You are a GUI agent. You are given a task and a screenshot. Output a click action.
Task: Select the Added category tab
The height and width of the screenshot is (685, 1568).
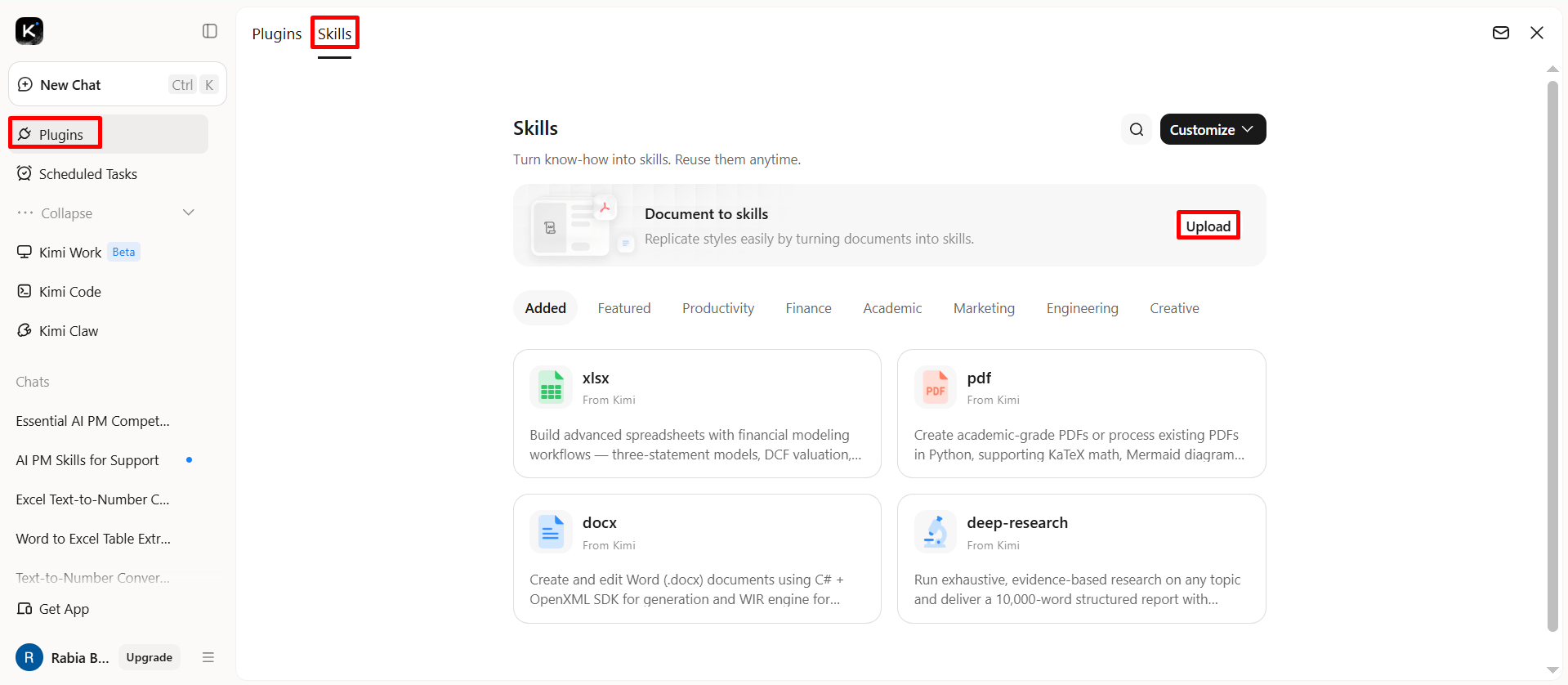[546, 308]
